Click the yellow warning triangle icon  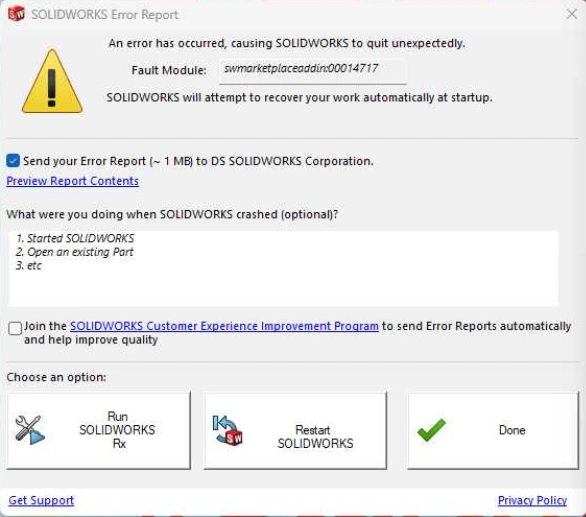(52, 81)
